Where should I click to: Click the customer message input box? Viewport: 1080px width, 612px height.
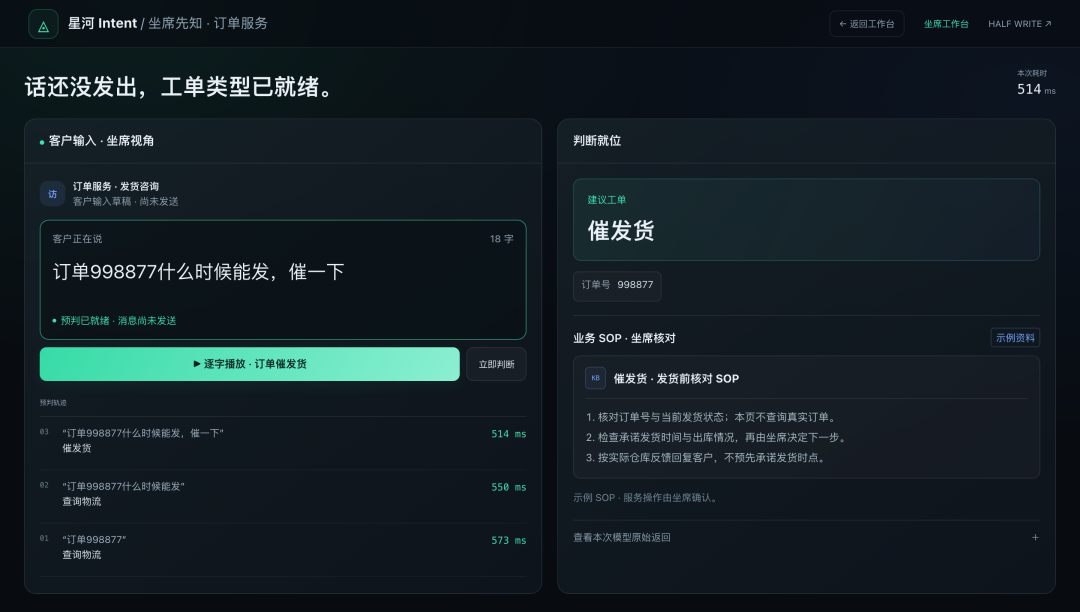283,279
